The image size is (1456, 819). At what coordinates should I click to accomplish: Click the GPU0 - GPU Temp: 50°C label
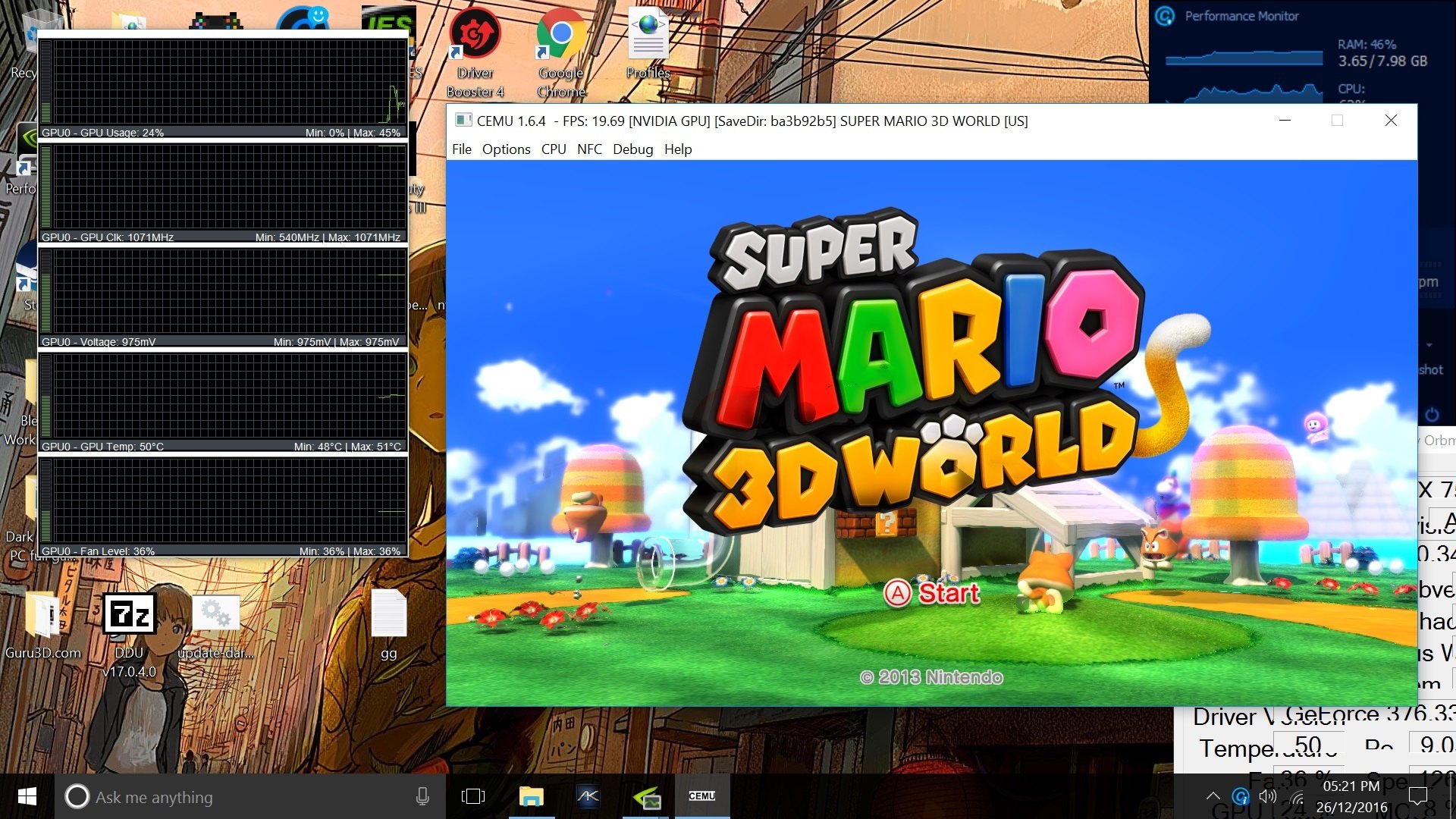click(x=103, y=447)
